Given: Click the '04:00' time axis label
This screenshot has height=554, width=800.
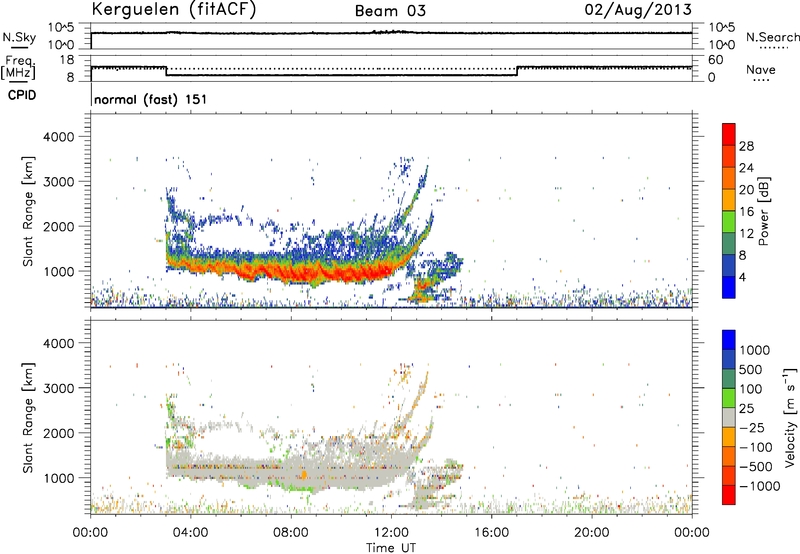Looking at the screenshot, I should 191,533.
